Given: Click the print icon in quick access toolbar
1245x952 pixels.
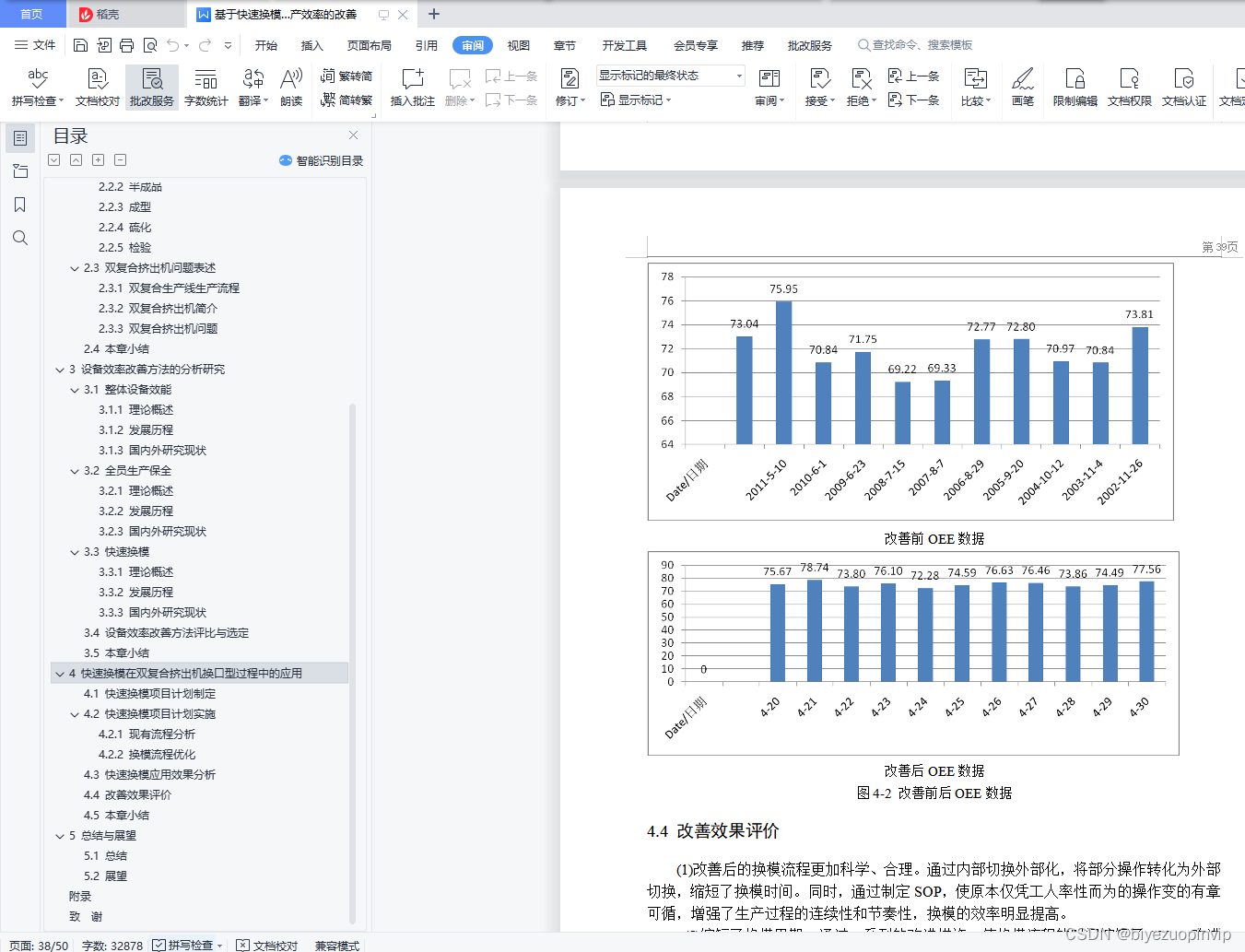Looking at the screenshot, I should click(126, 45).
